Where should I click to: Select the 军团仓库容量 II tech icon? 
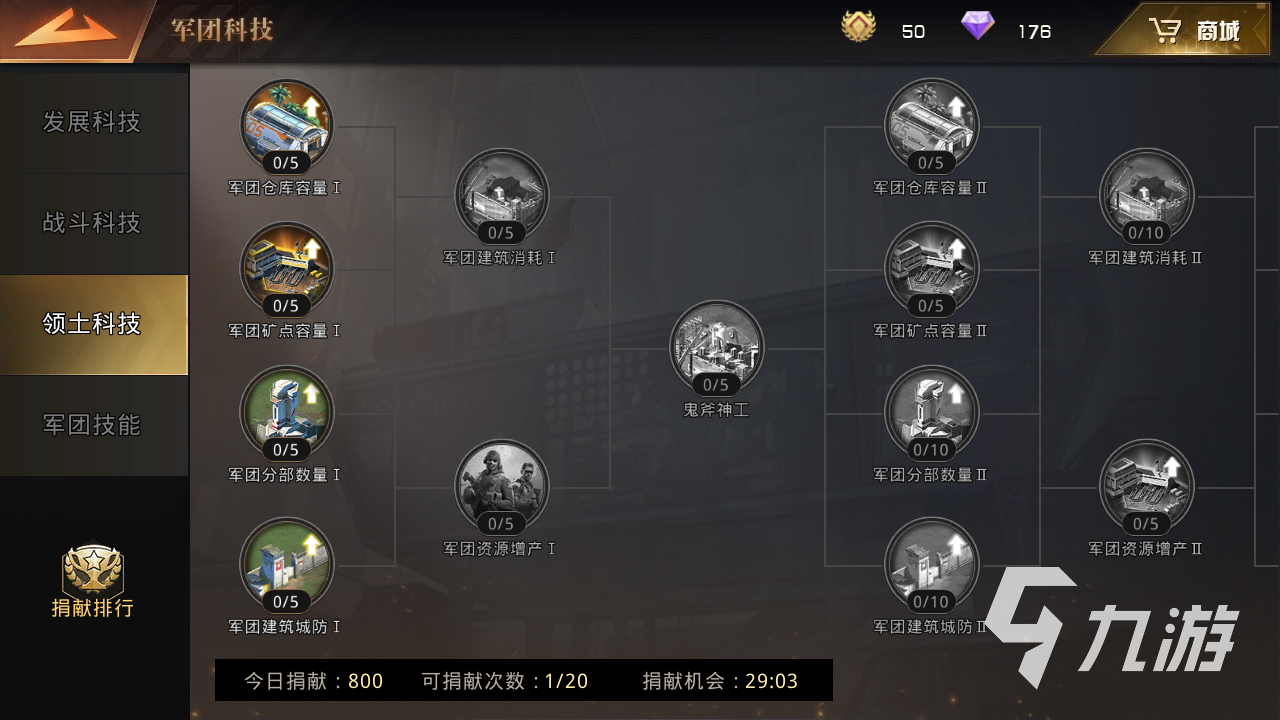tap(931, 126)
